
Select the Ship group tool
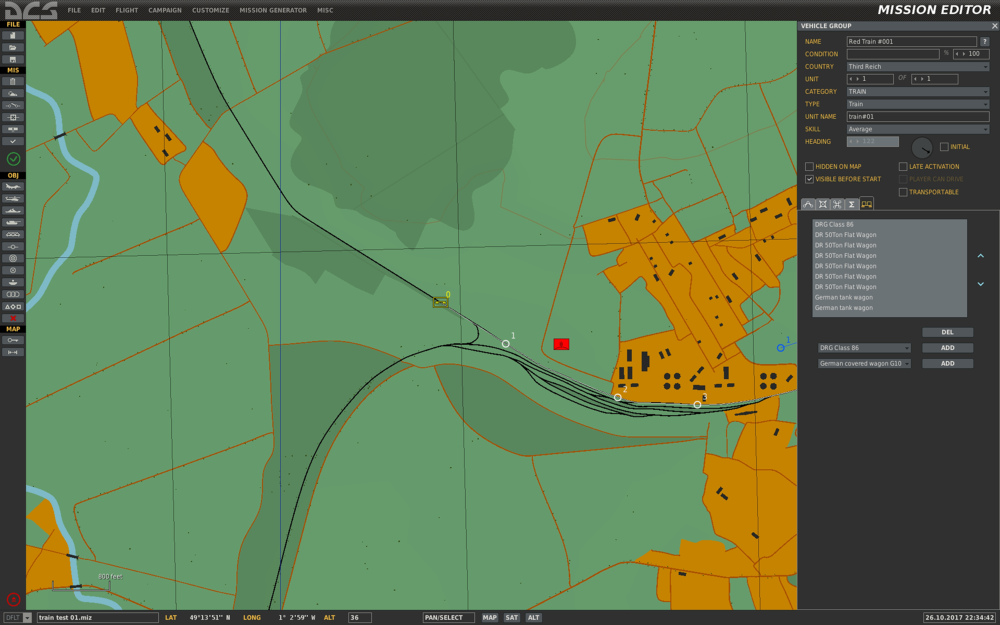coord(13,210)
